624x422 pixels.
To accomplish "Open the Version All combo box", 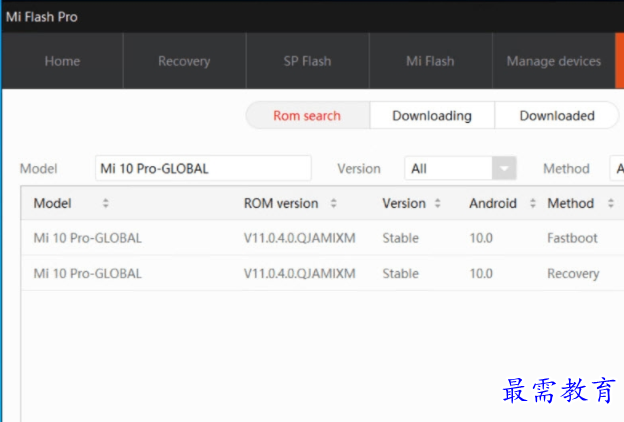I will point(460,168).
